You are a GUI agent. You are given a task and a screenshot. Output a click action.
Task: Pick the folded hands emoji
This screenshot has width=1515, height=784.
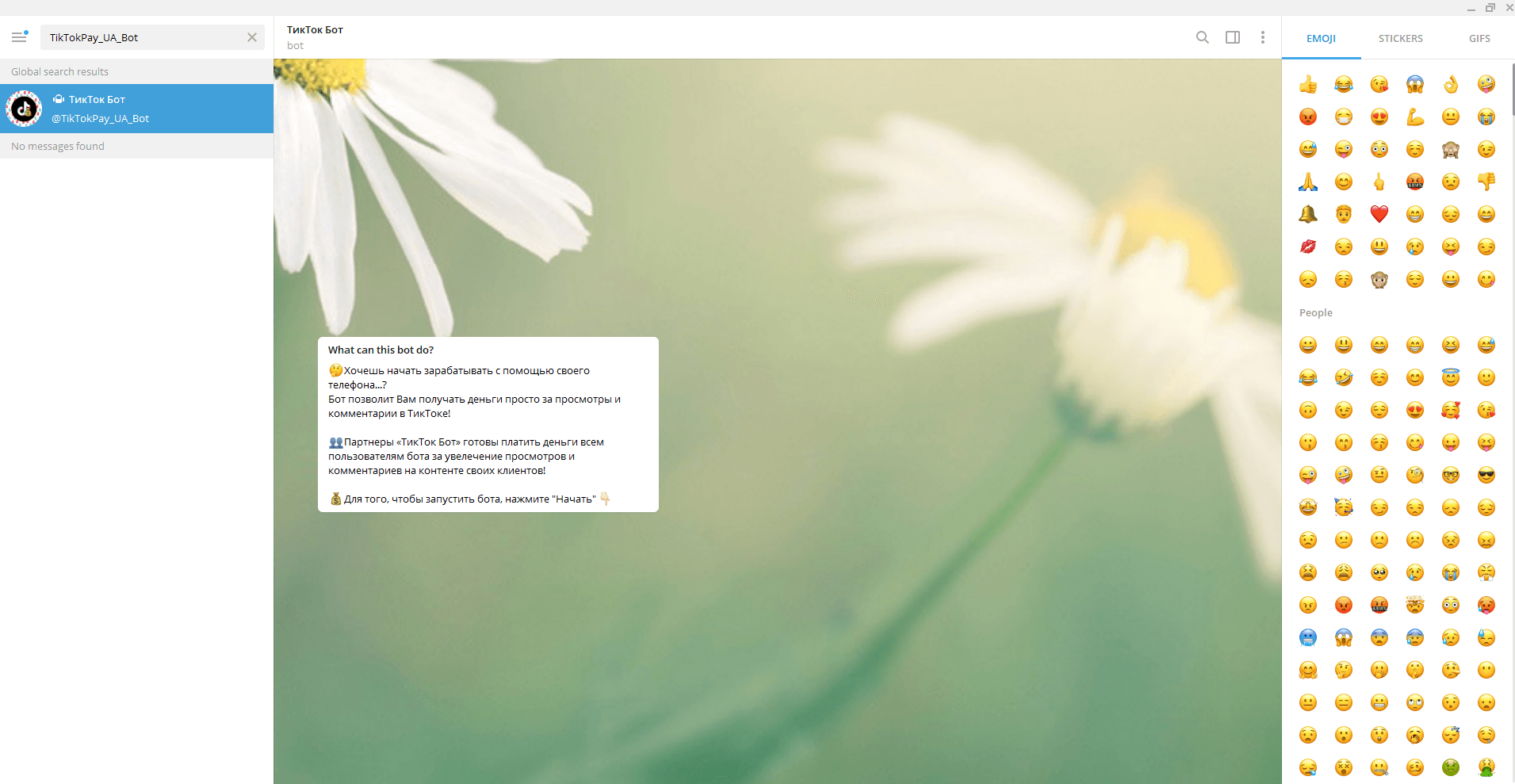[x=1308, y=182]
